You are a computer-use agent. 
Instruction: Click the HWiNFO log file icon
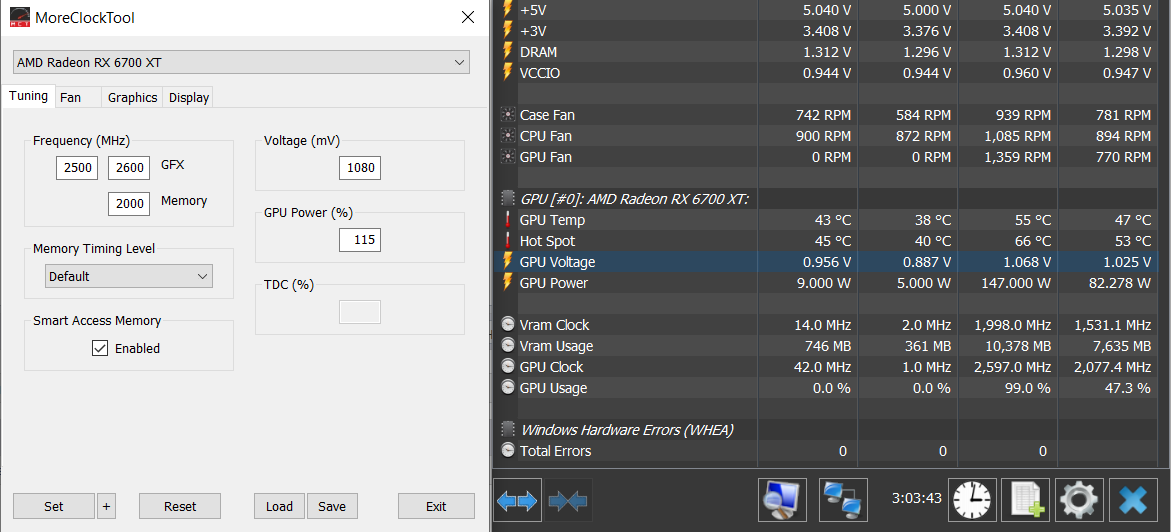1025,500
